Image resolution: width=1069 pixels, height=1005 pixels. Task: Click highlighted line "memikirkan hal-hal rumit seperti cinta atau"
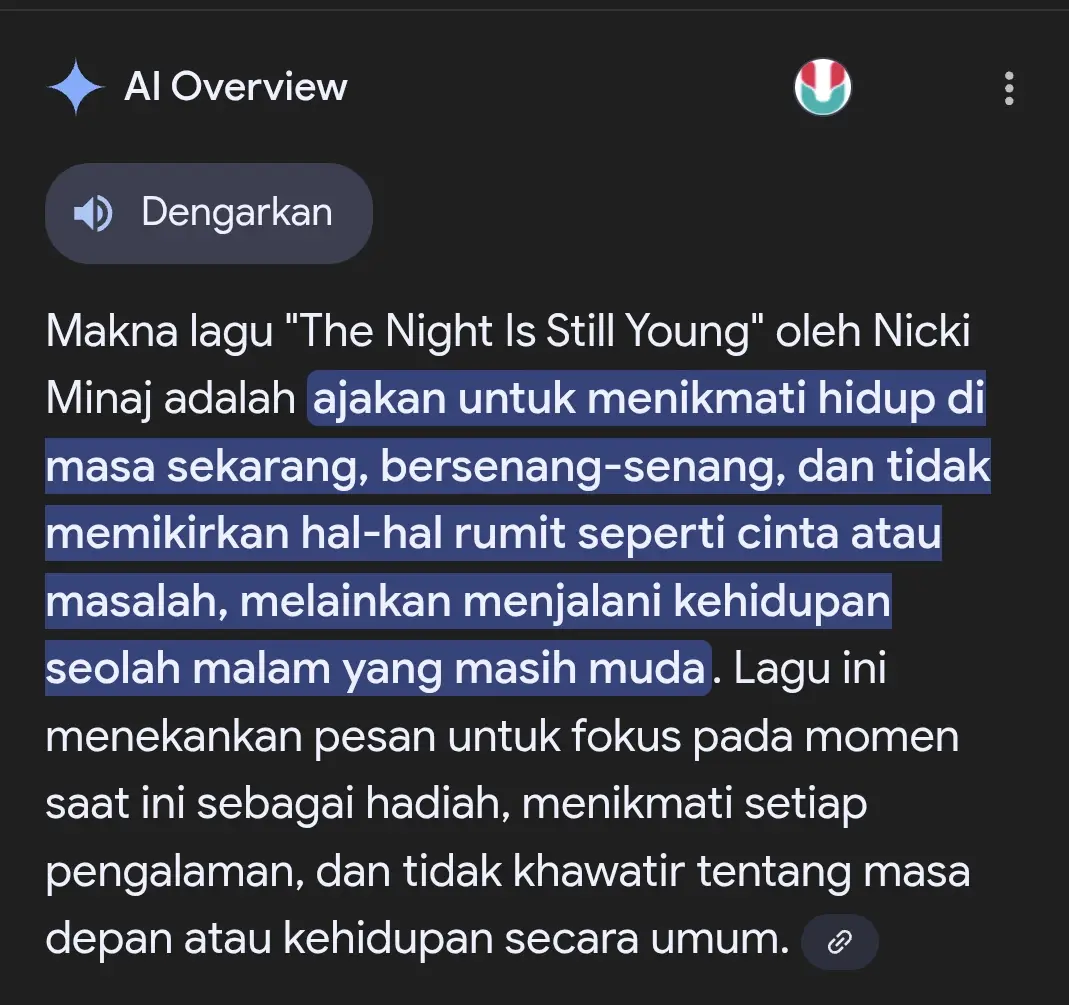tap(493, 533)
